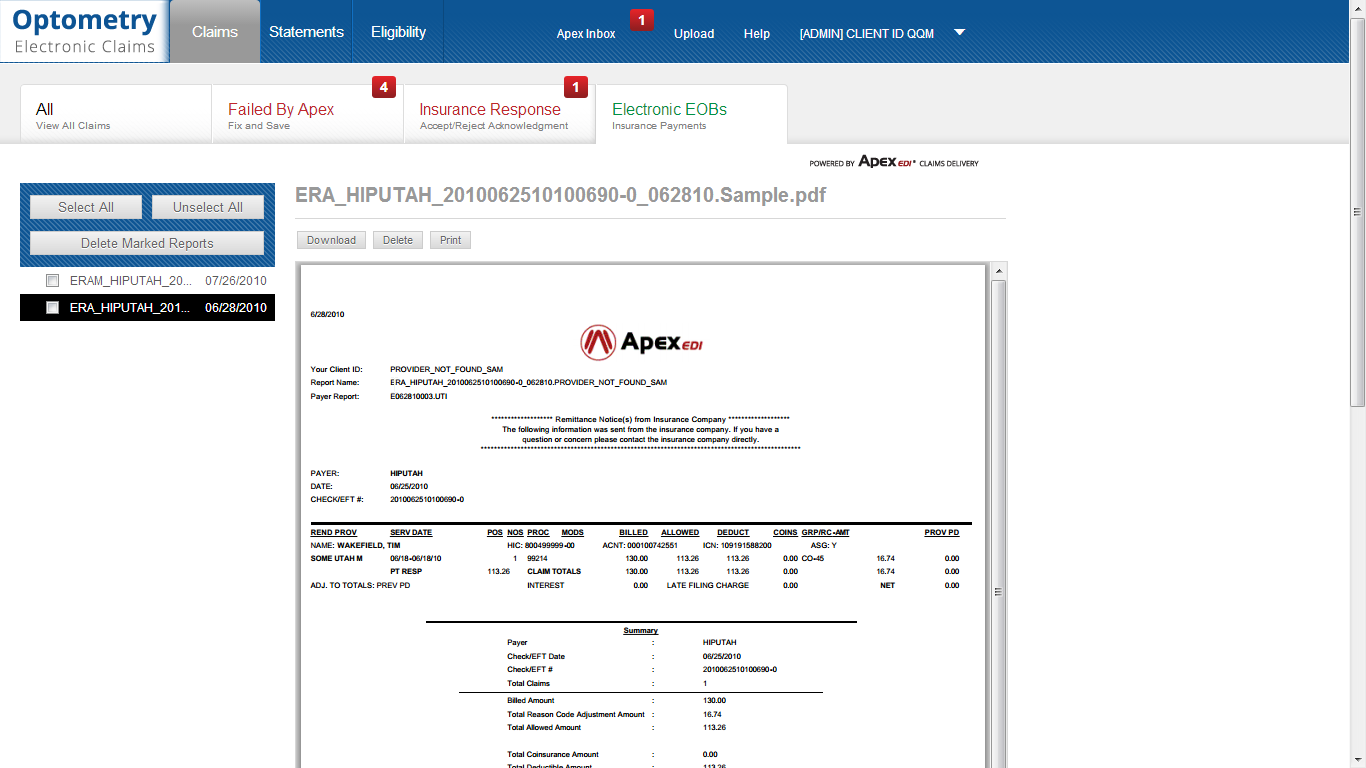Switch to the All claims tab
The image size is (1366, 768).
coord(116,115)
